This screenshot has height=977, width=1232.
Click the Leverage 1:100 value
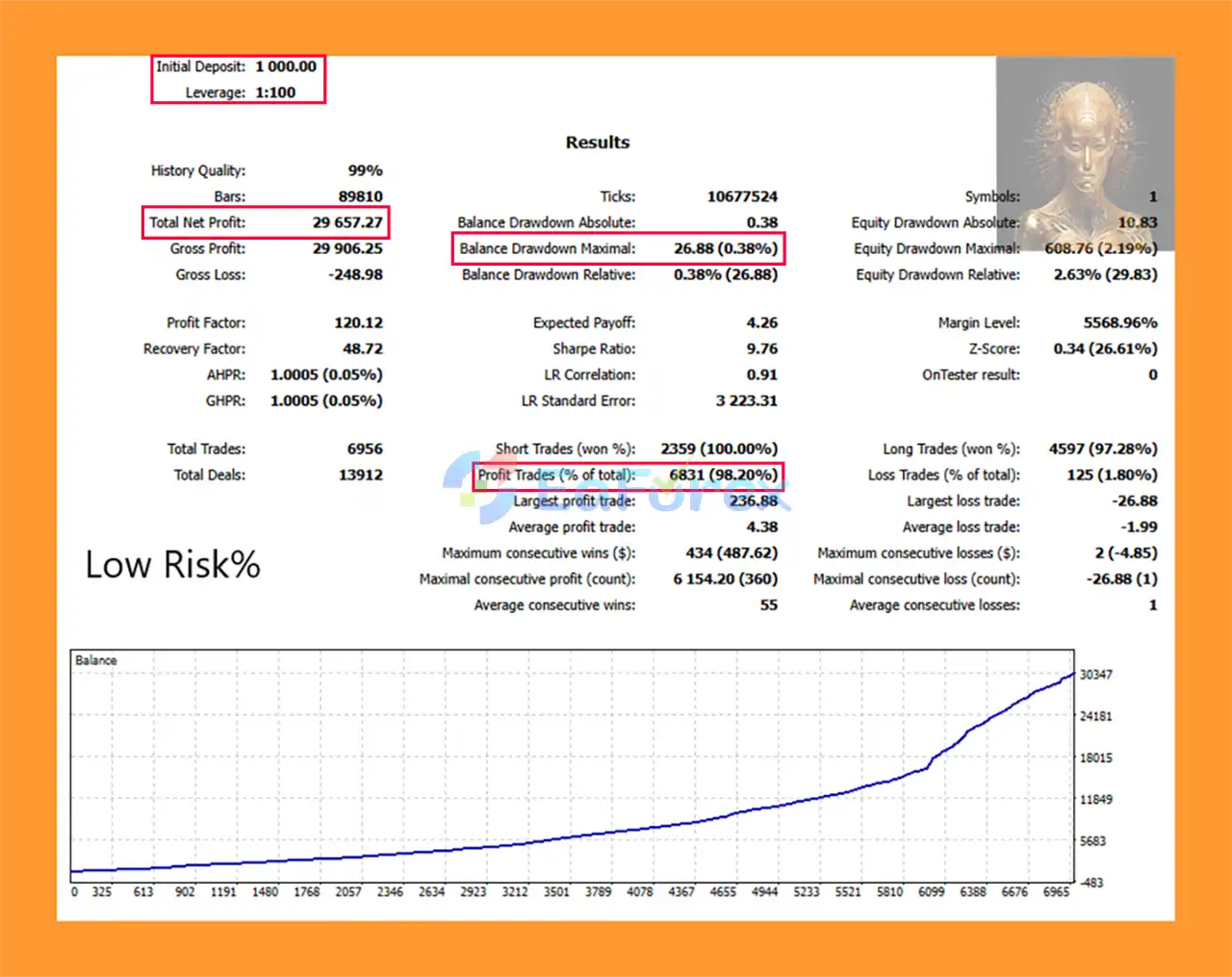pyautogui.click(x=275, y=92)
